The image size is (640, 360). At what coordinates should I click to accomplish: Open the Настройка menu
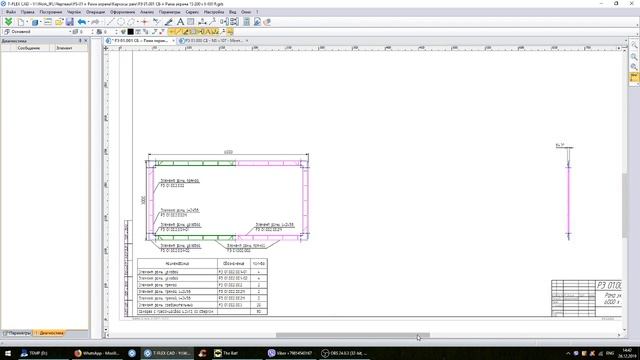(214, 12)
